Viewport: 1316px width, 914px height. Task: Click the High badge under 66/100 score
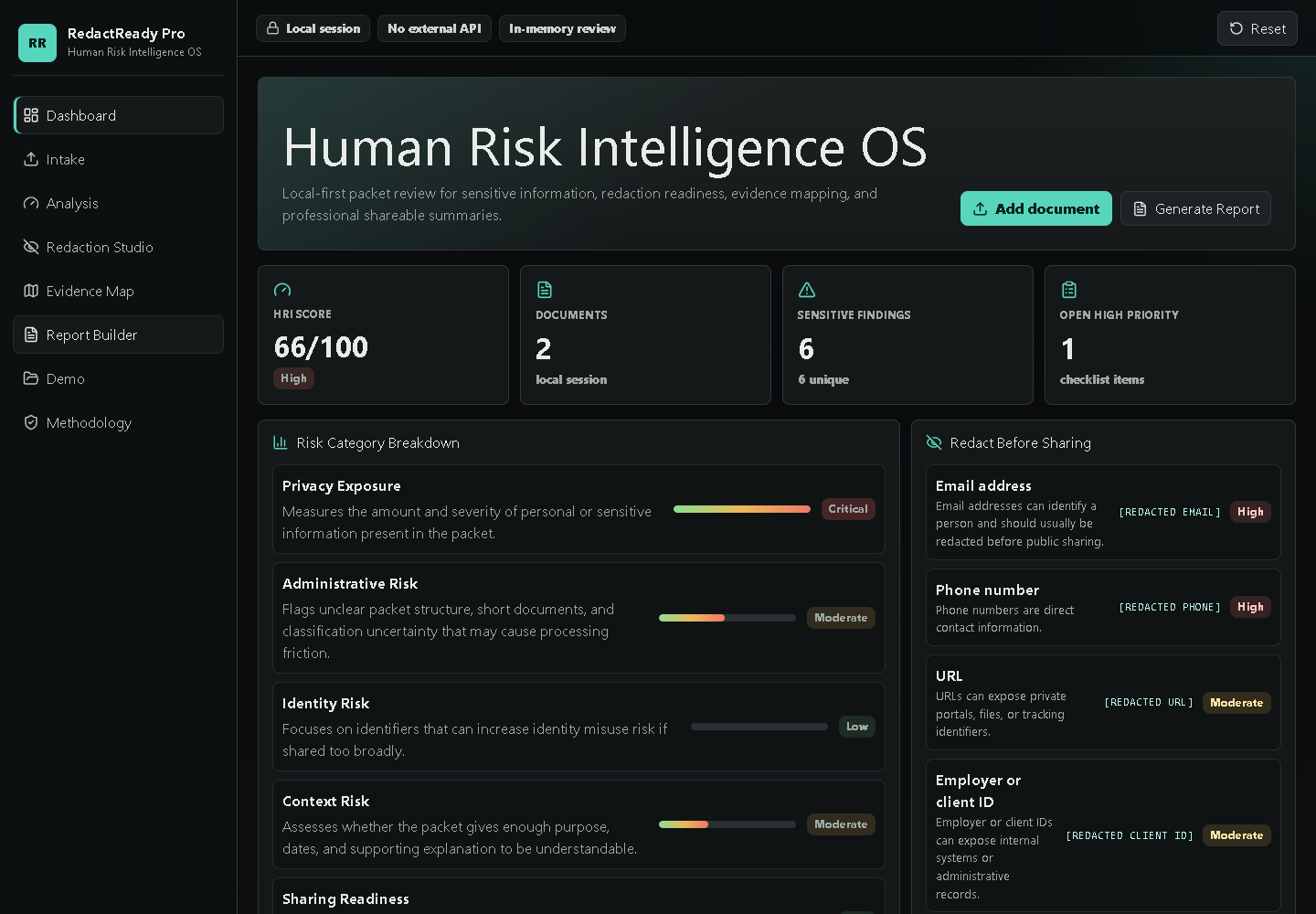293,378
